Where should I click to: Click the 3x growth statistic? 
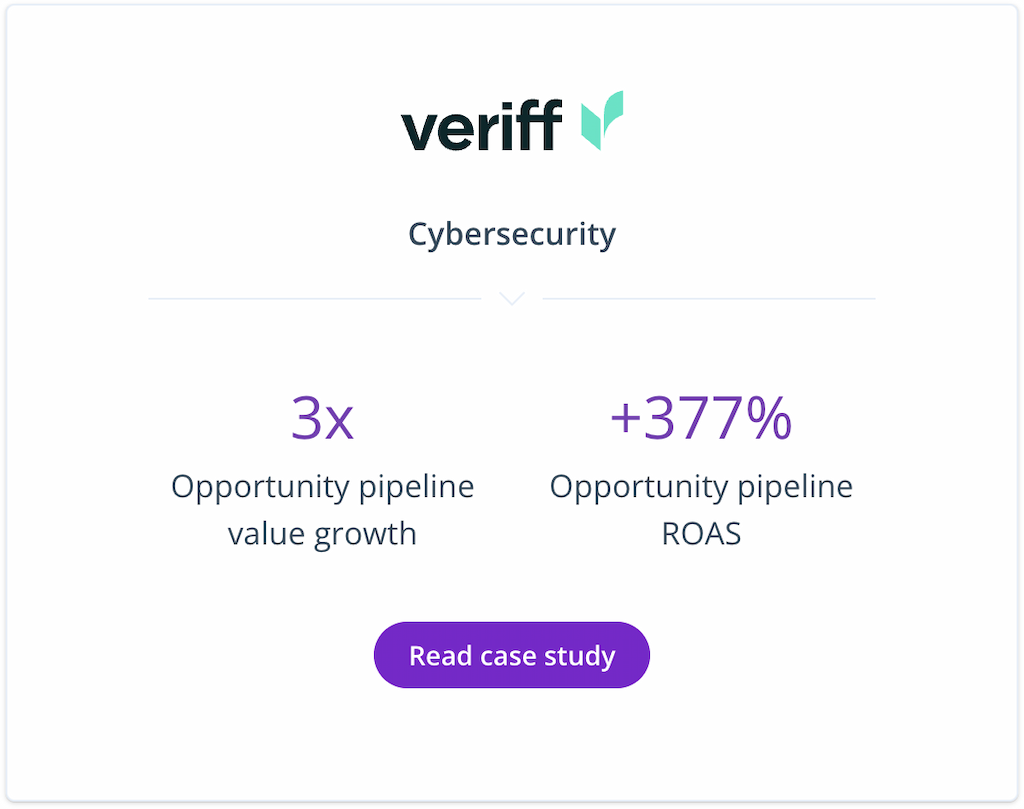click(322, 418)
